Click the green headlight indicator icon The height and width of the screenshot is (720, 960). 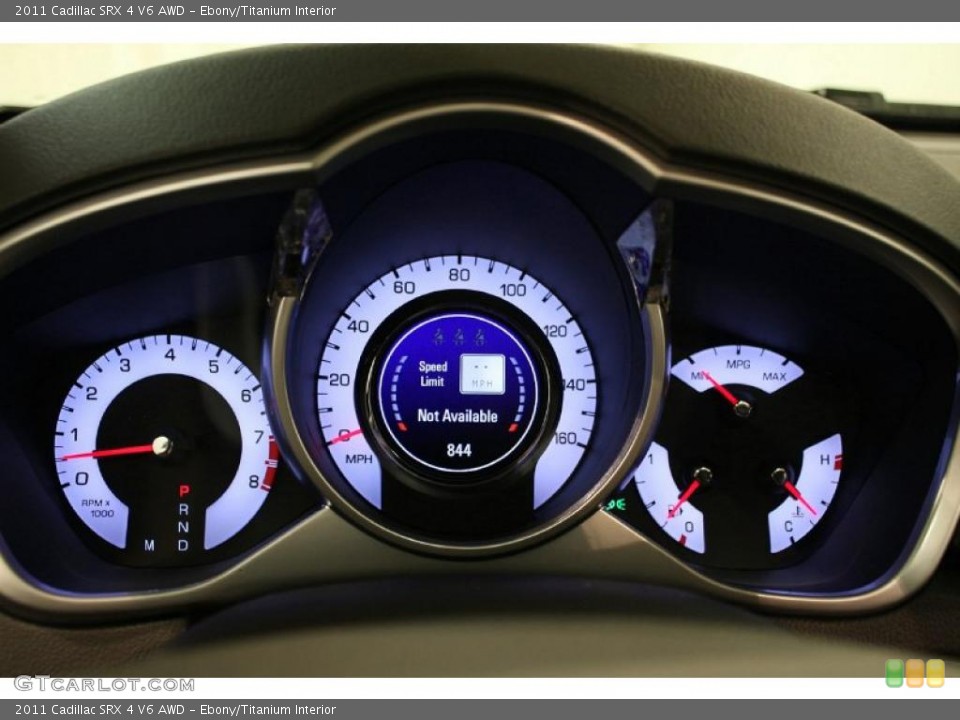point(614,504)
